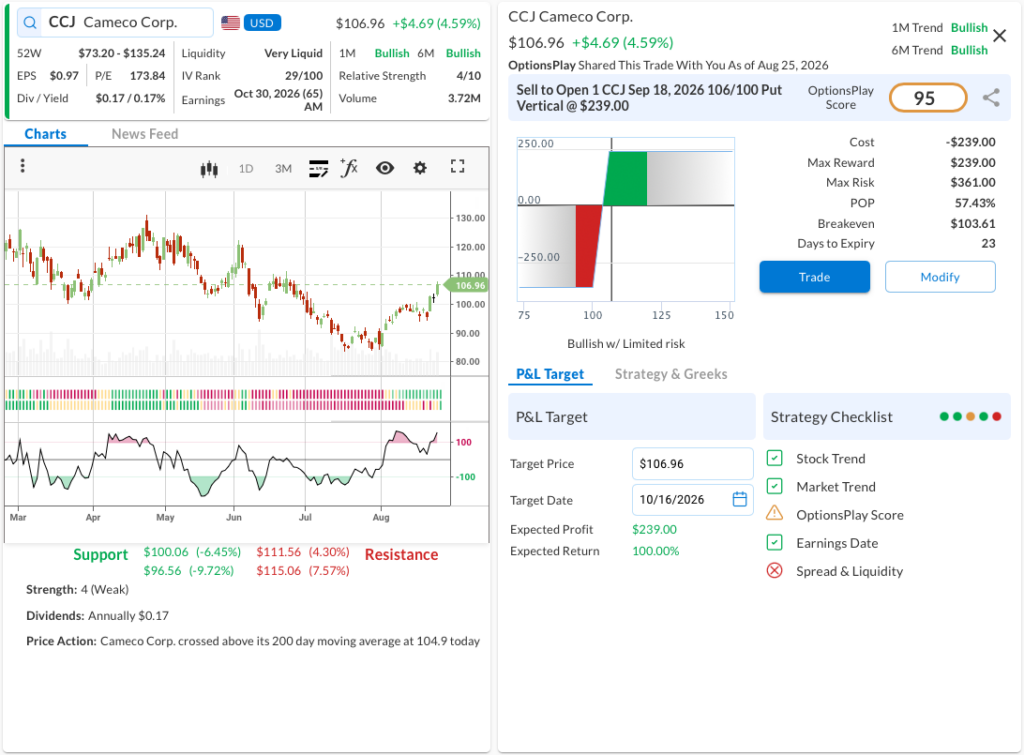
Task: Toggle the eye visibility icon on chart
Action: [385, 168]
